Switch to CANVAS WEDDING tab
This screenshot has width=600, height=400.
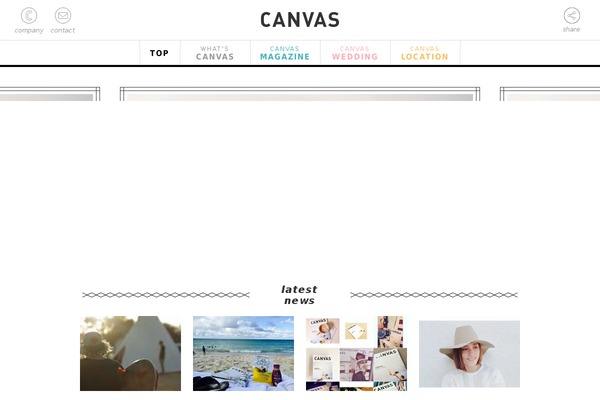pos(355,53)
